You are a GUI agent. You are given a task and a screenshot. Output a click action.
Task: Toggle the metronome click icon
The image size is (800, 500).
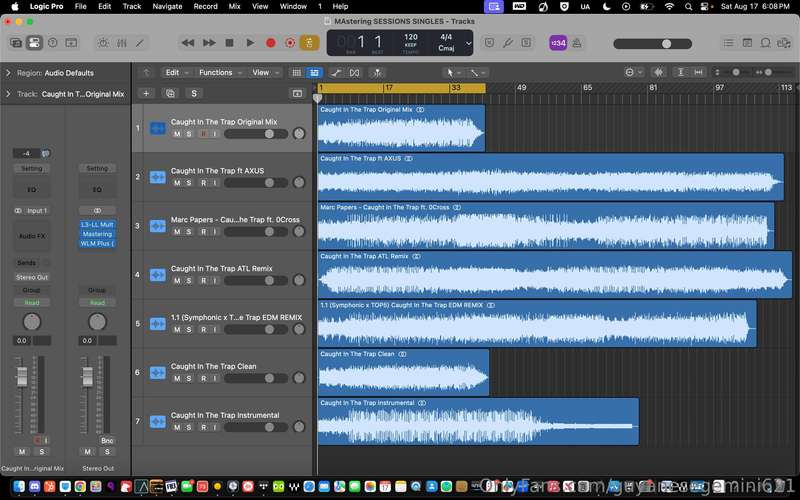coord(577,43)
